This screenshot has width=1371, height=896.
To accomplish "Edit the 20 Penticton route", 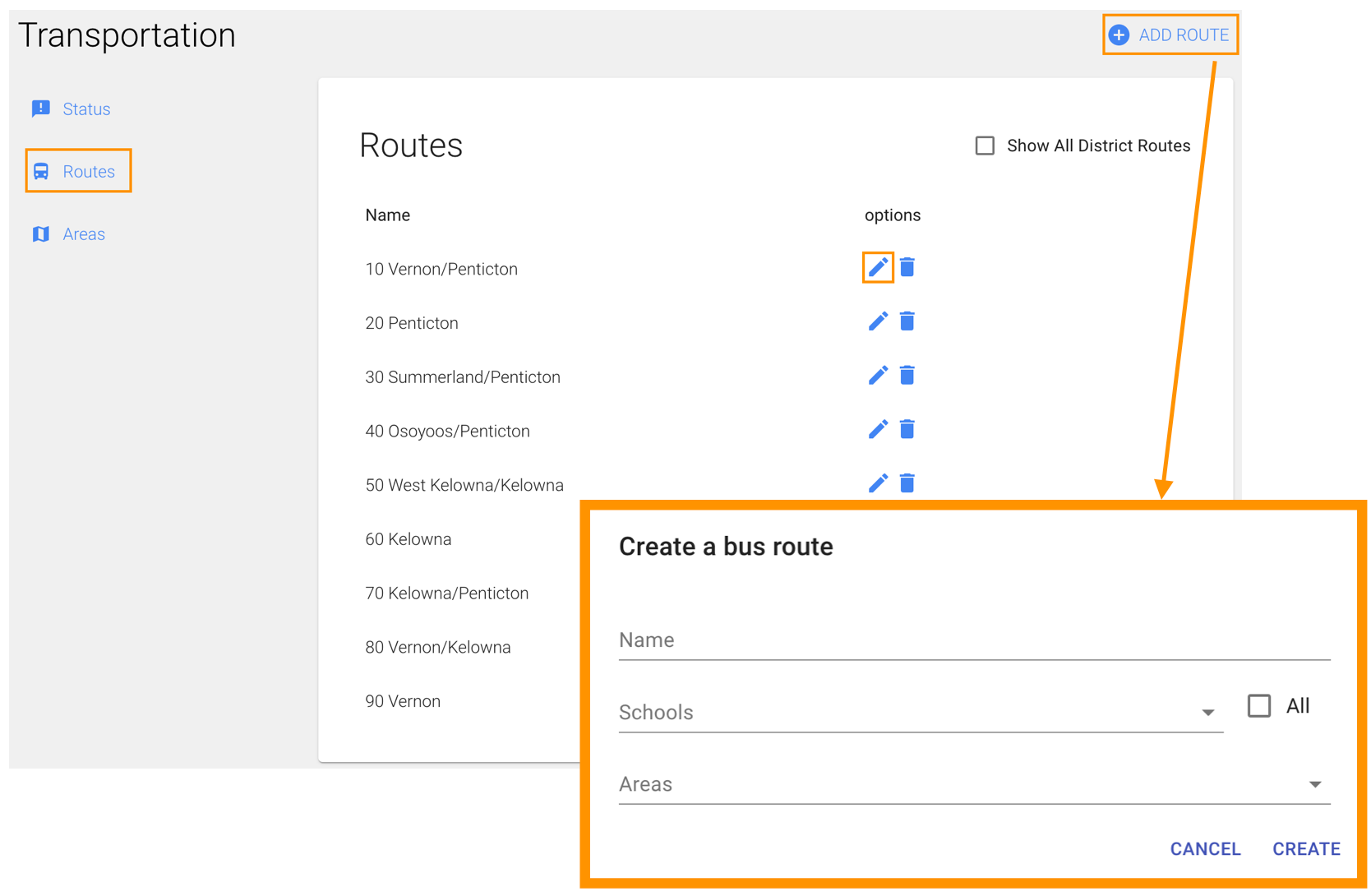I will click(x=878, y=321).
